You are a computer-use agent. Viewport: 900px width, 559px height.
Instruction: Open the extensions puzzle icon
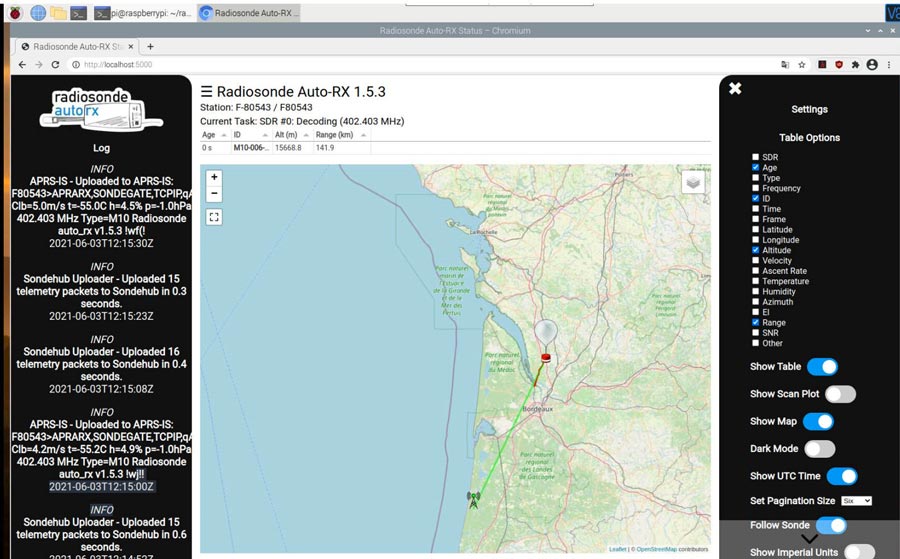click(855, 65)
